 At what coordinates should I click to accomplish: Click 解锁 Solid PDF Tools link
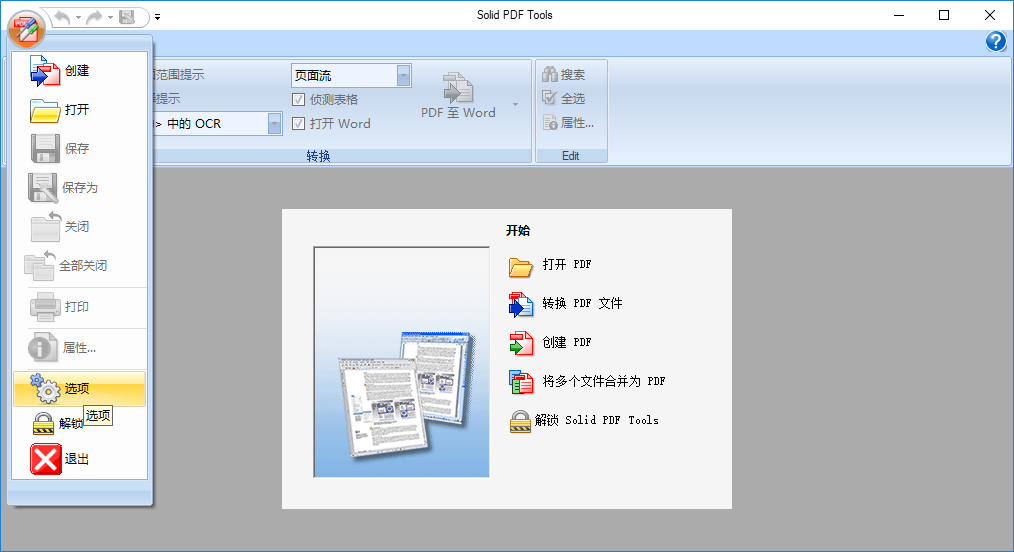[584, 421]
